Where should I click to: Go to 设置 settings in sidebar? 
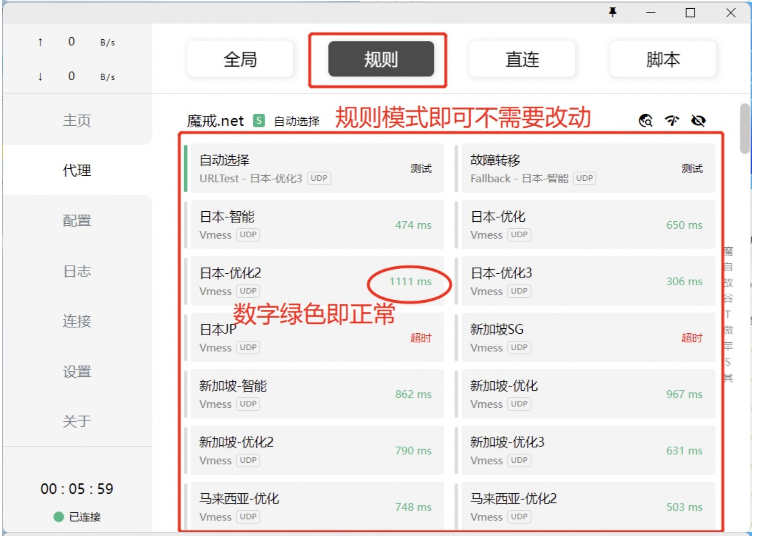[x=77, y=371]
